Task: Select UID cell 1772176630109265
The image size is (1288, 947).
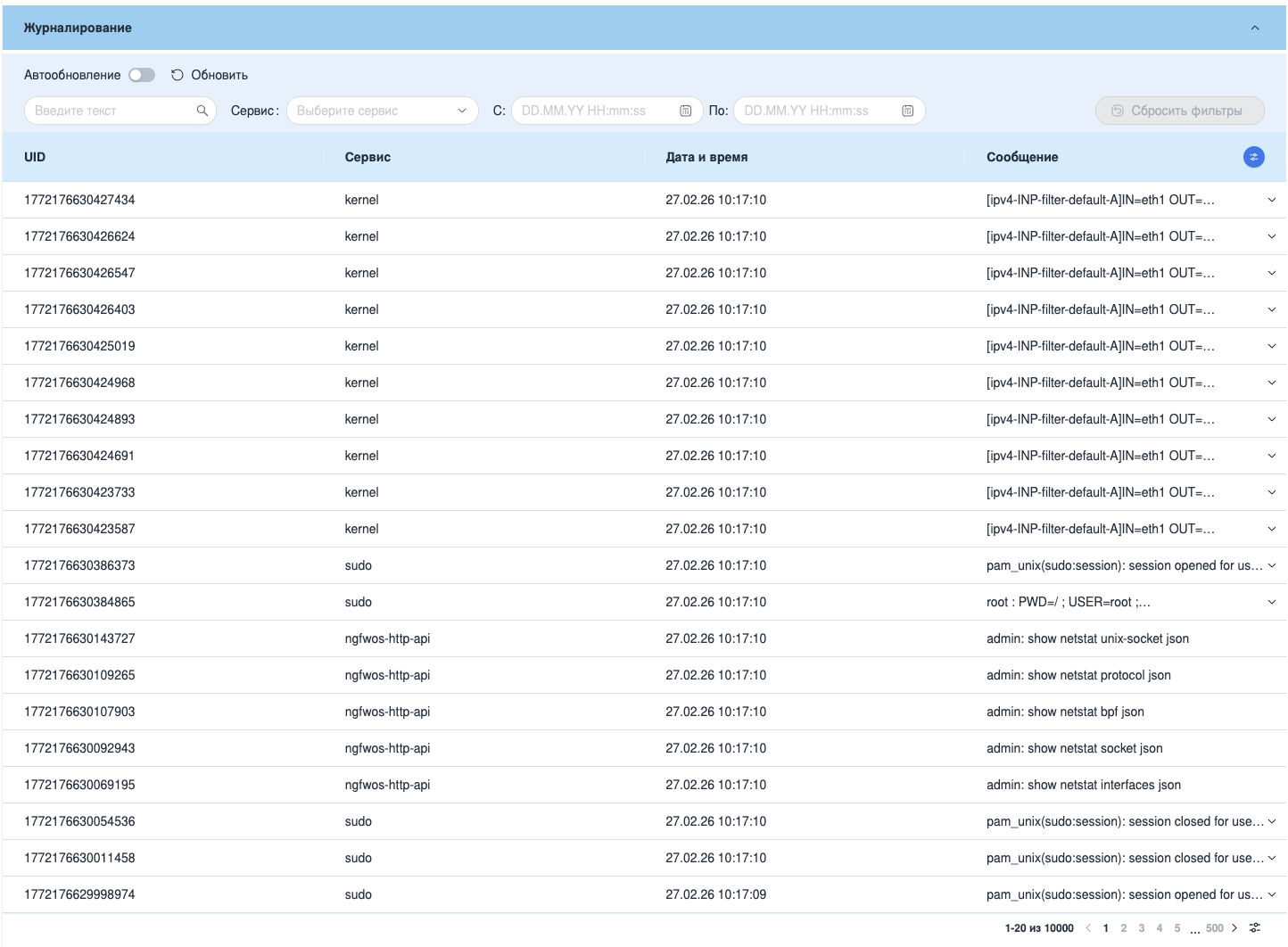Action: coord(79,675)
